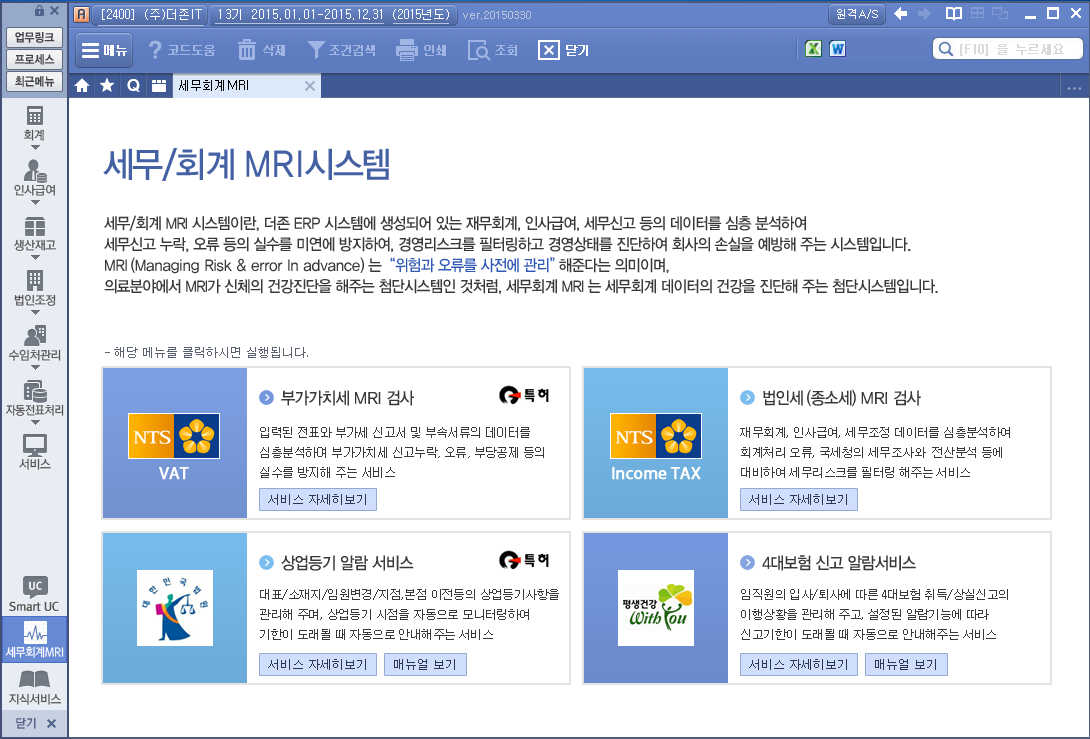The width and height of the screenshot is (1090, 739).
Task: Click 매뉴얼 보기 under 4대보험 신고 알람서비스
Action: click(x=905, y=665)
